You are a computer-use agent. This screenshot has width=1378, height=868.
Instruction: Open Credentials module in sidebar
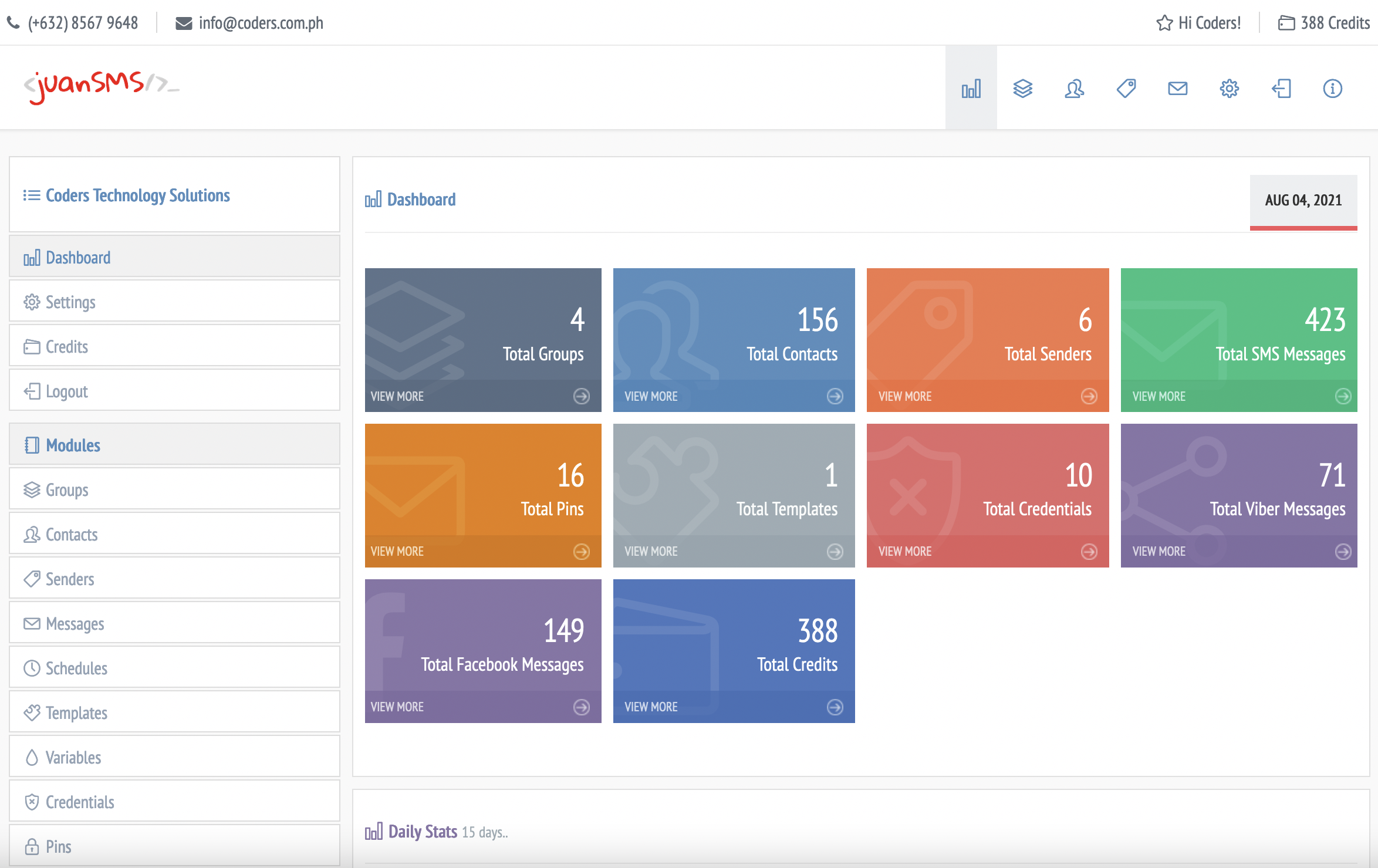coord(174,801)
